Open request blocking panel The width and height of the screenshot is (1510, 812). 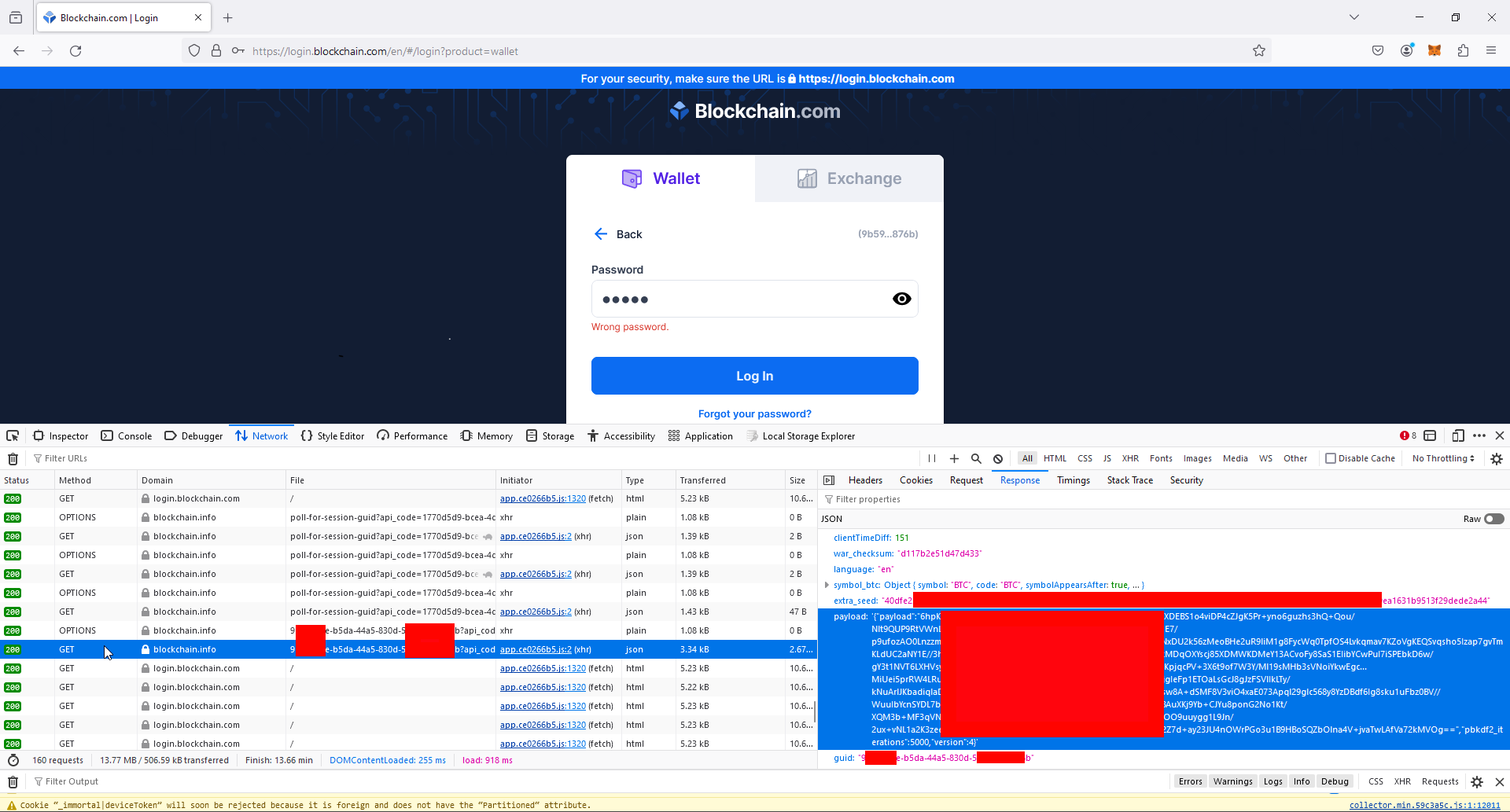[x=997, y=458]
